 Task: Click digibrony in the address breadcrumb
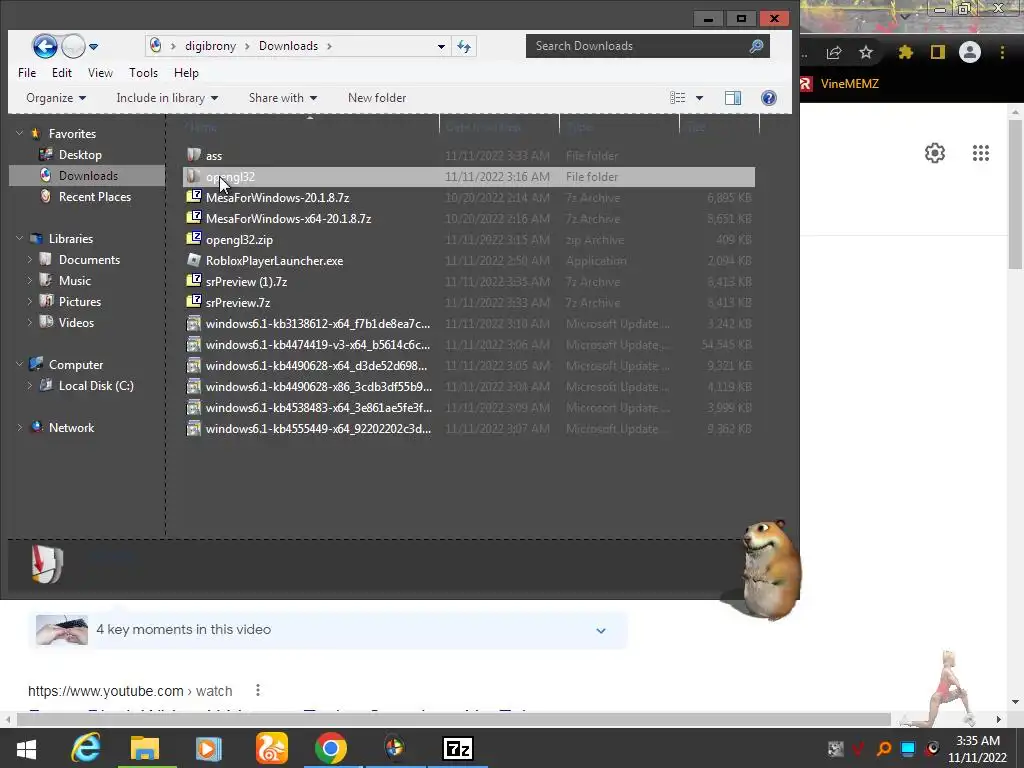pyautogui.click(x=210, y=46)
